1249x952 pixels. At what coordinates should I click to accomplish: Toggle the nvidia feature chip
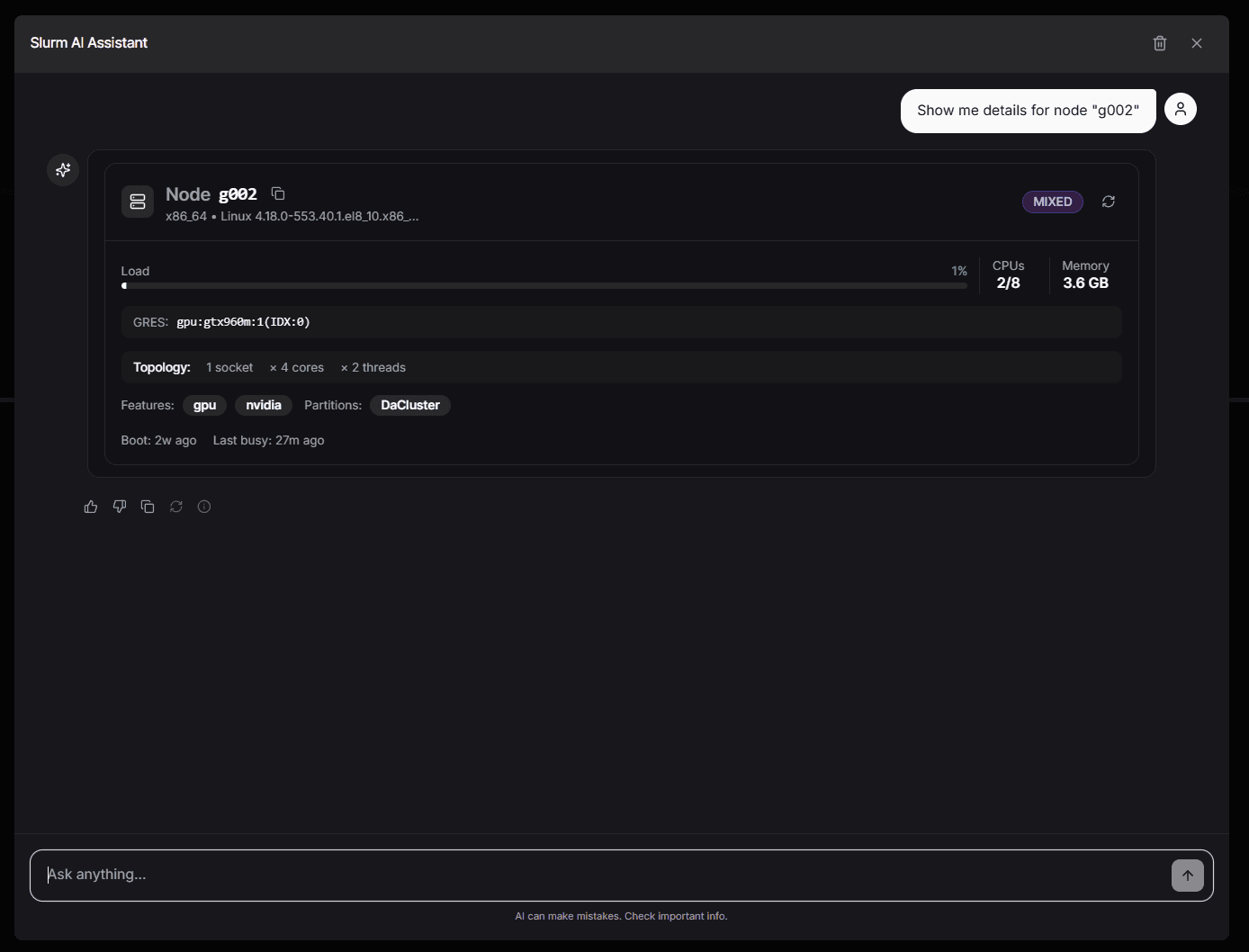click(263, 405)
